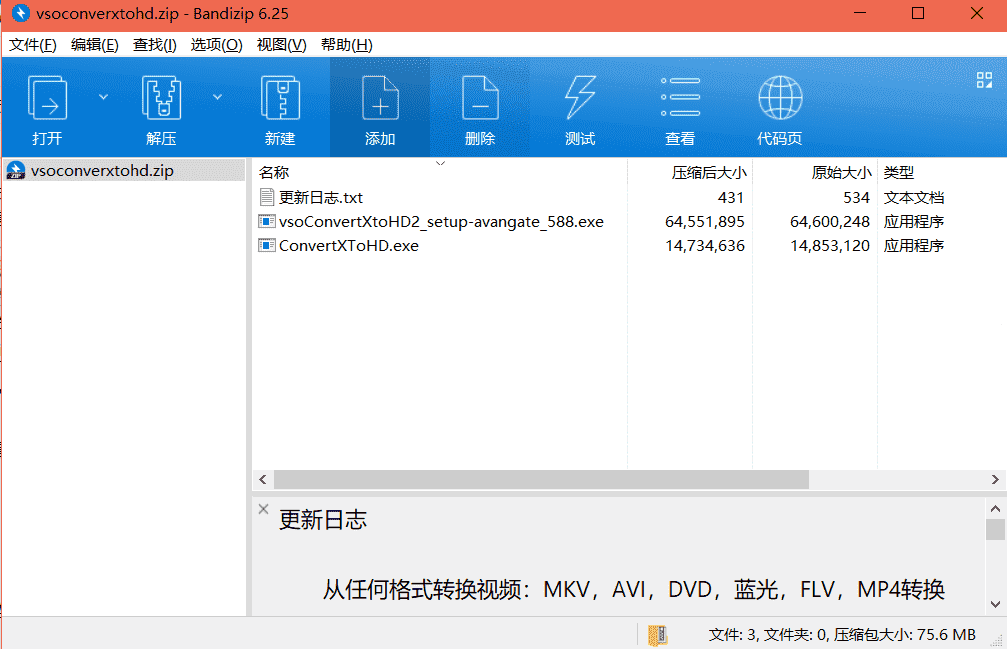Click the horizontal scrollbar right arrow
The height and width of the screenshot is (649, 1007).
995,480
